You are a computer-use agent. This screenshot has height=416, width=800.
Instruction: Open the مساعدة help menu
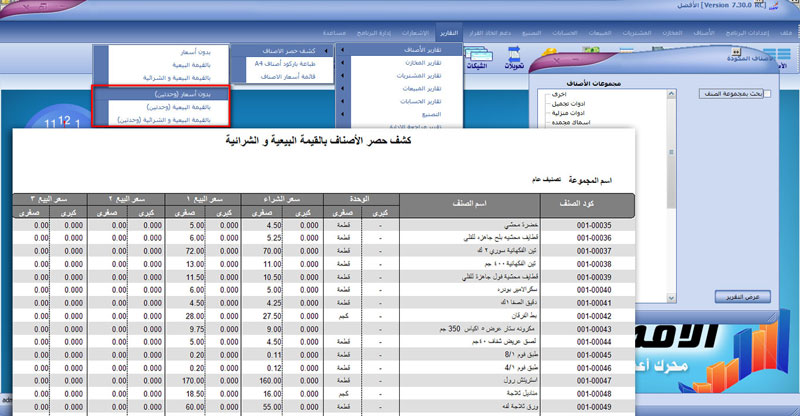tap(334, 33)
